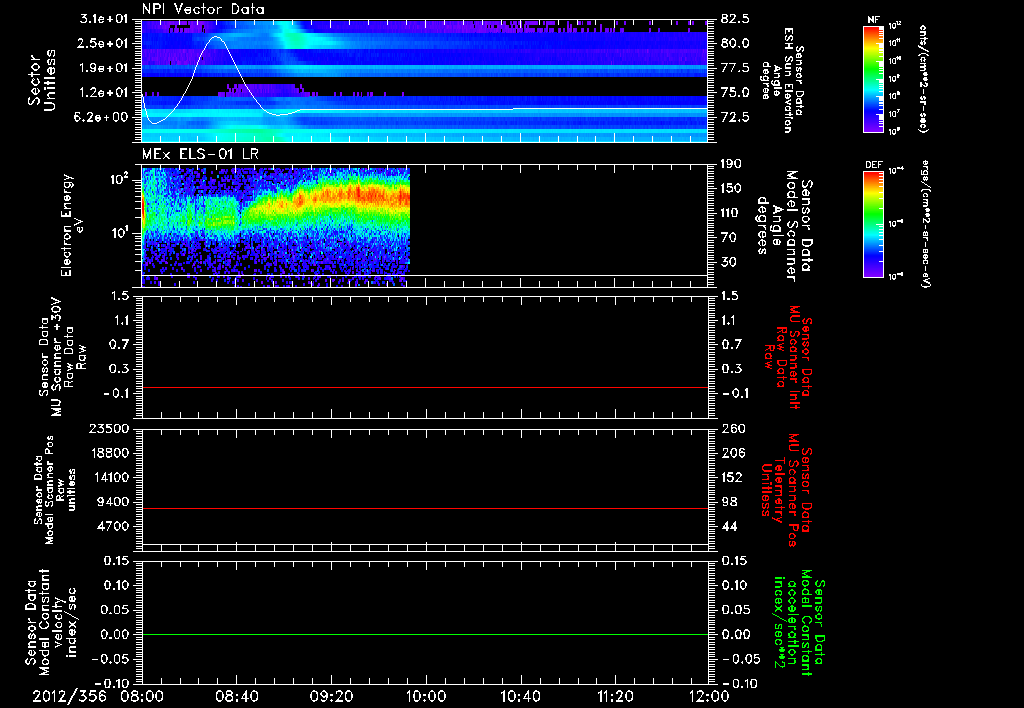Click the 08:40 time axis label
Viewport: 1024px width, 708px height.
tap(236, 696)
